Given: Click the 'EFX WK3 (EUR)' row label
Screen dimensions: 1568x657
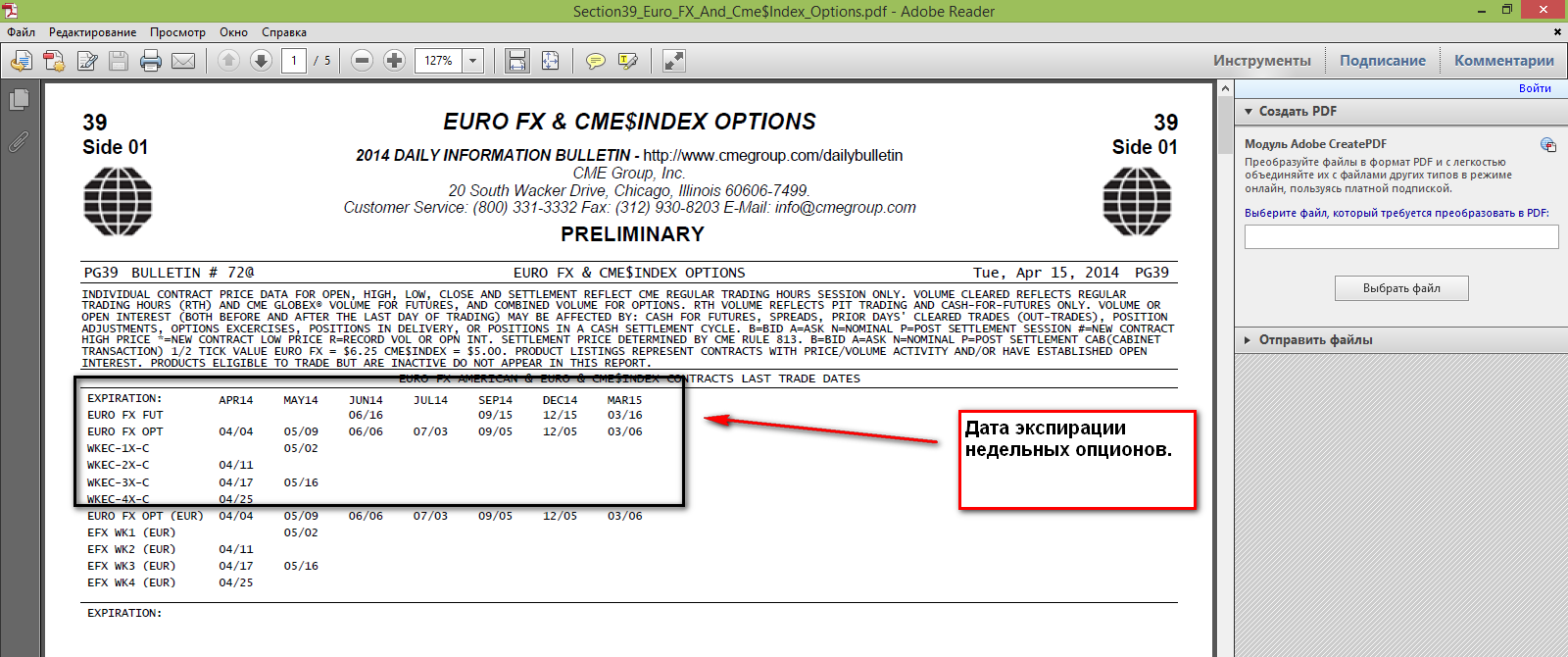Looking at the screenshot, I should (131, 566).
